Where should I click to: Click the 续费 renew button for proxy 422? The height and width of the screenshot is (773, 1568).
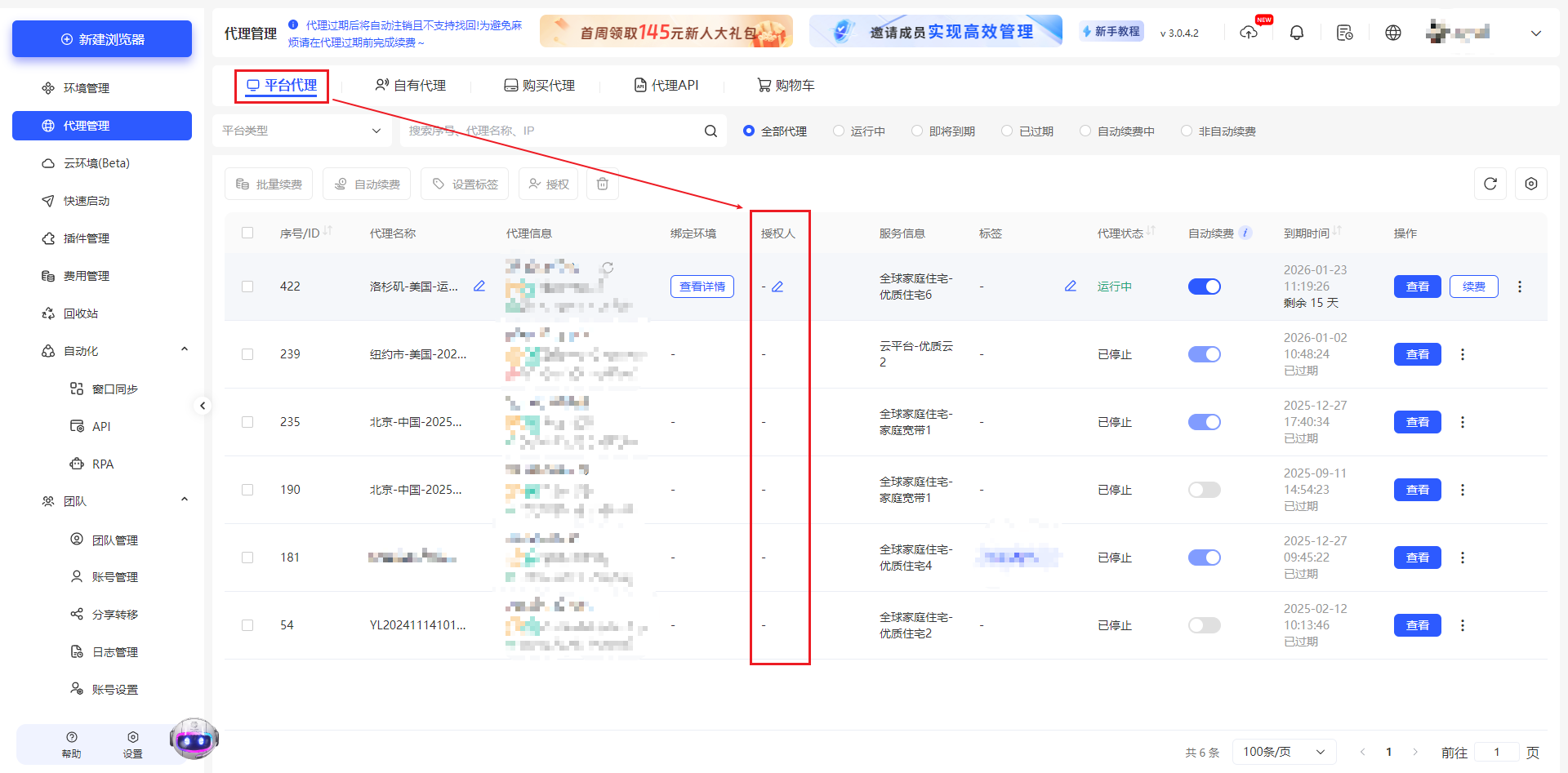[x=1473, y=287]
